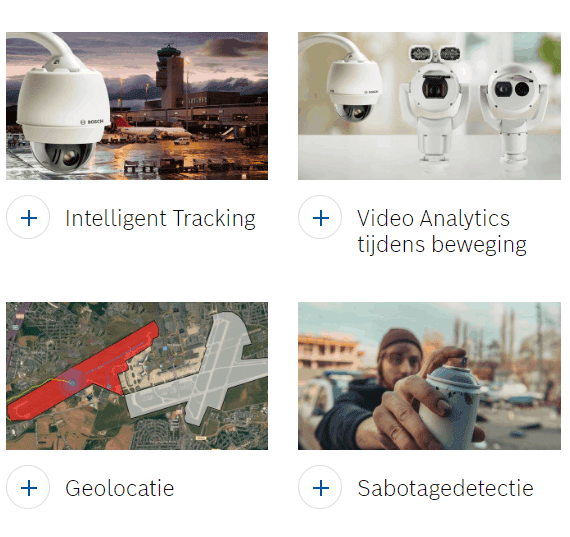The width and height of the screenshot is (570, 537).
Task: Click the Bosch logo on dome camera
Action: click(x=92, y=121)
